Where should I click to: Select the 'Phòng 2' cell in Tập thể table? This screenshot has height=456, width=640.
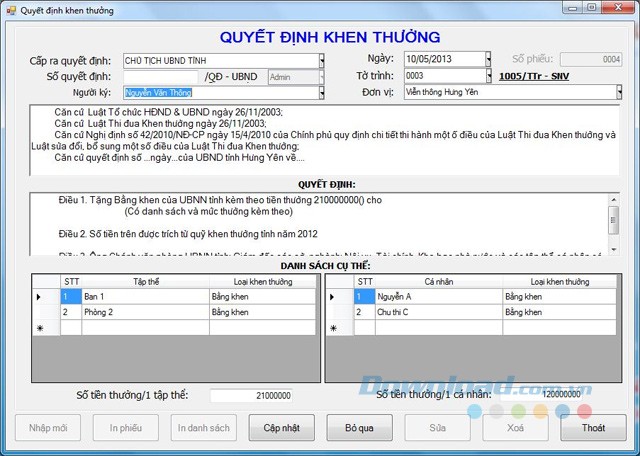point(145,312)
